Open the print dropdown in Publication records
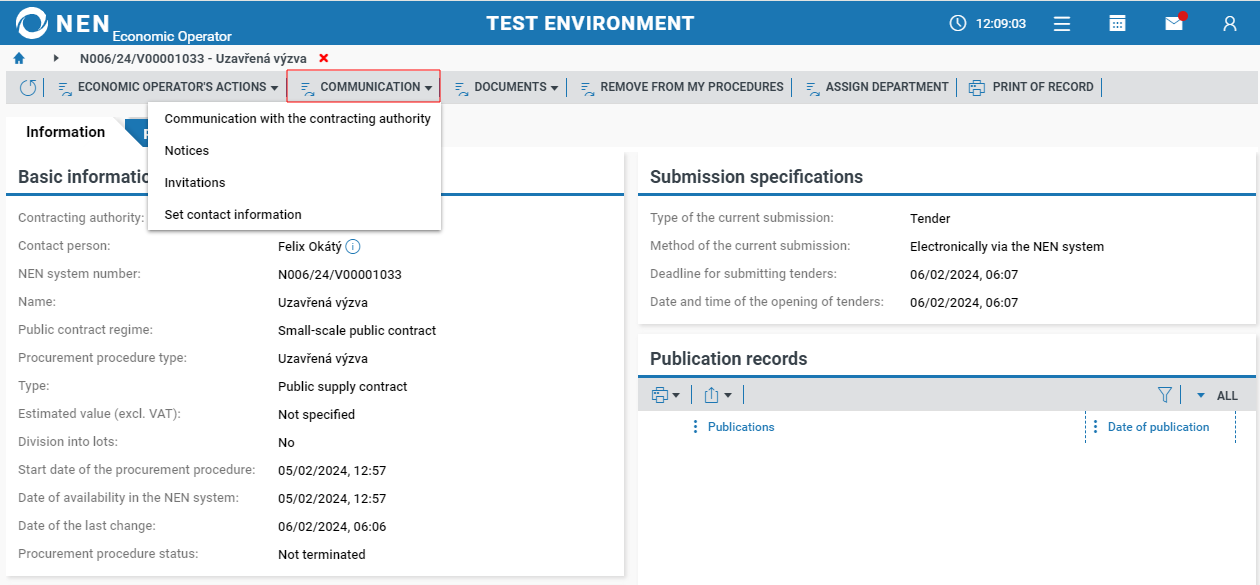 tap(665, 395)
